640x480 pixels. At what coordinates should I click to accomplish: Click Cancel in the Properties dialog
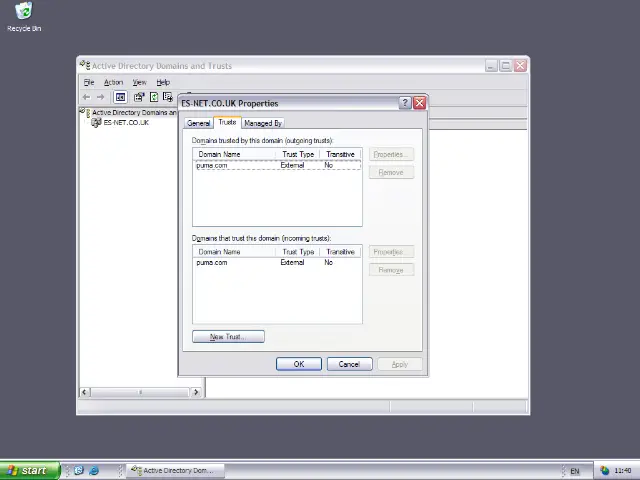coord(349,364)
